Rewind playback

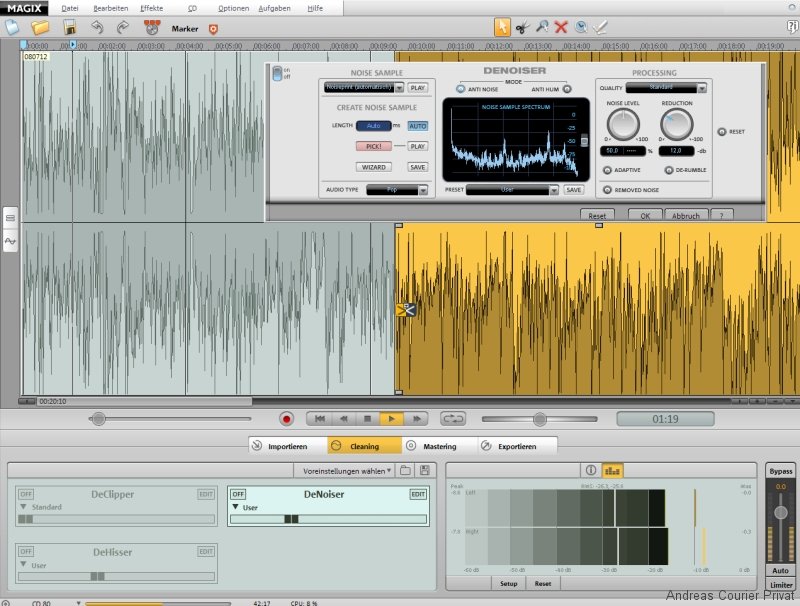tap(343, 419)
